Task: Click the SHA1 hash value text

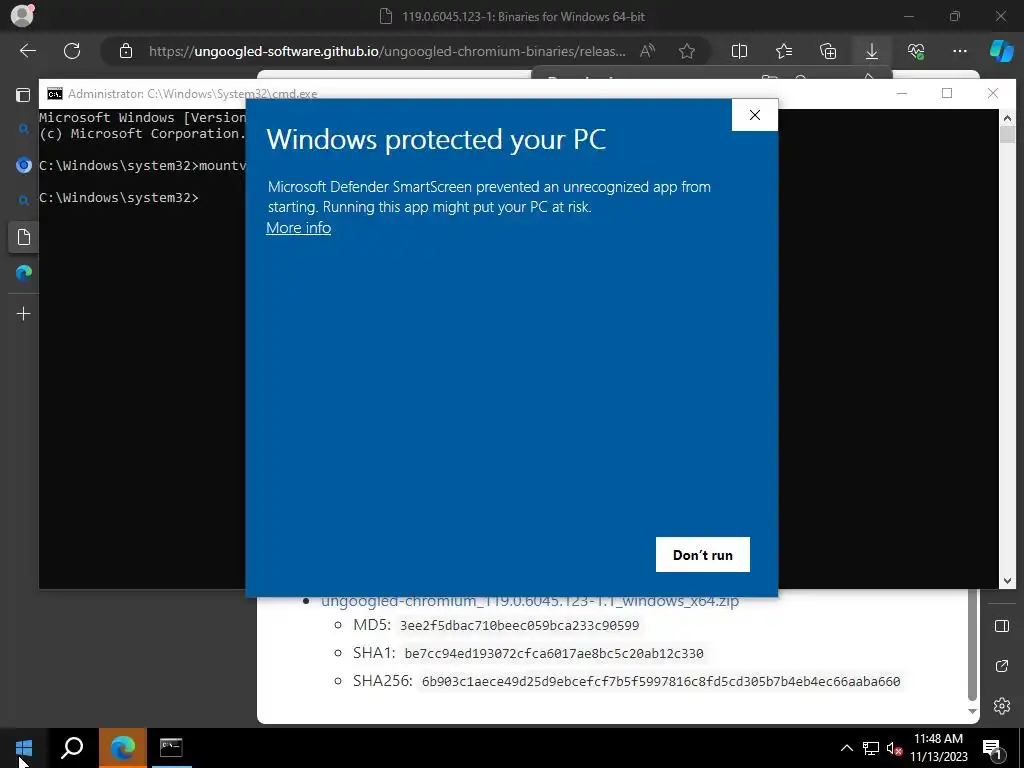Action: pyautogui.click(x=554, y=653)
